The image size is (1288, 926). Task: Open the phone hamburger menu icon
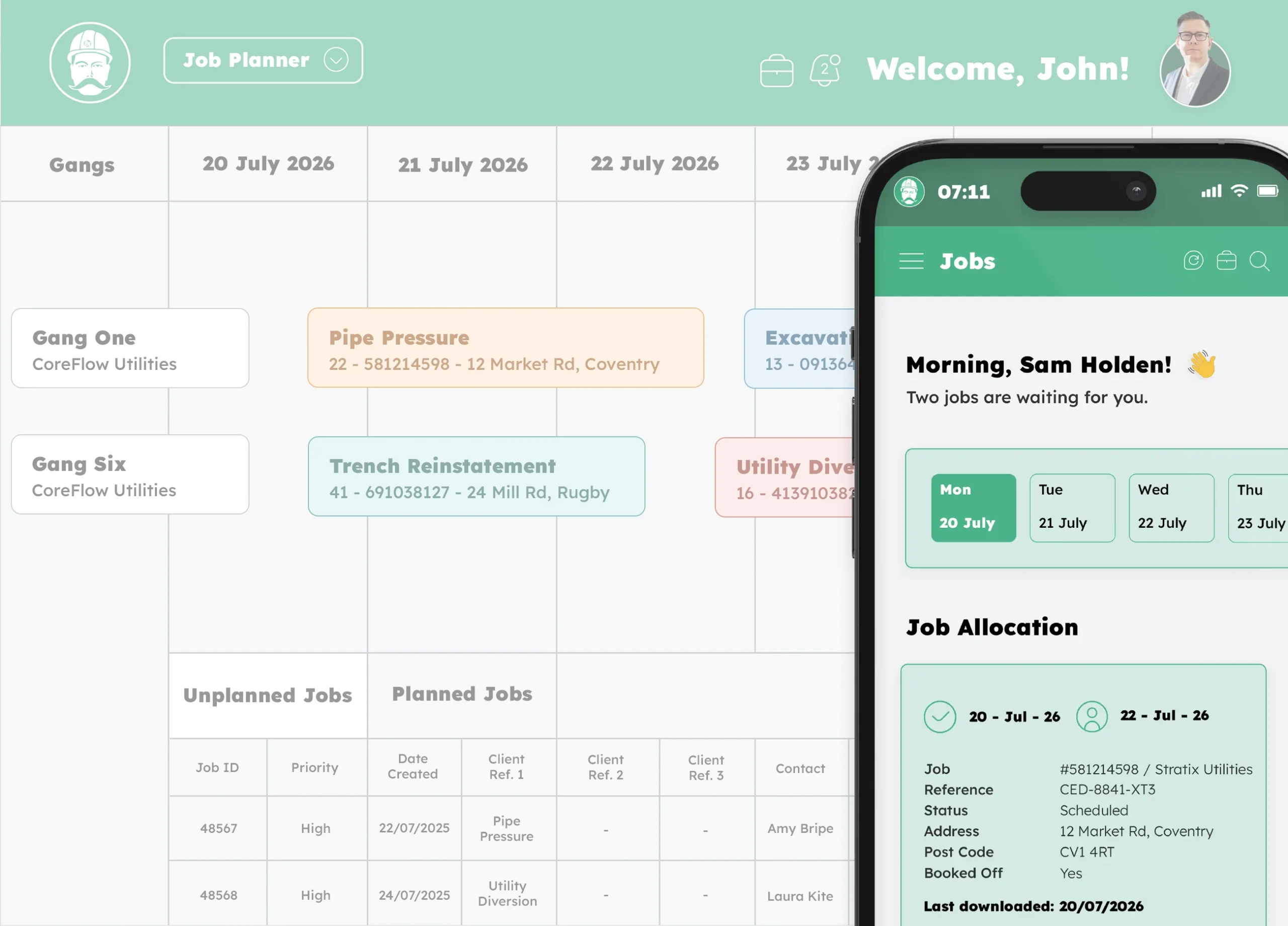click(911, 261)
